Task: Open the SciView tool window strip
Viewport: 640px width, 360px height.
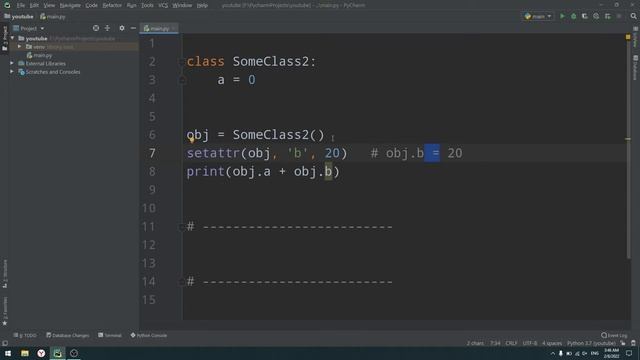Action: pyautogui.click(x=636, y=38)
